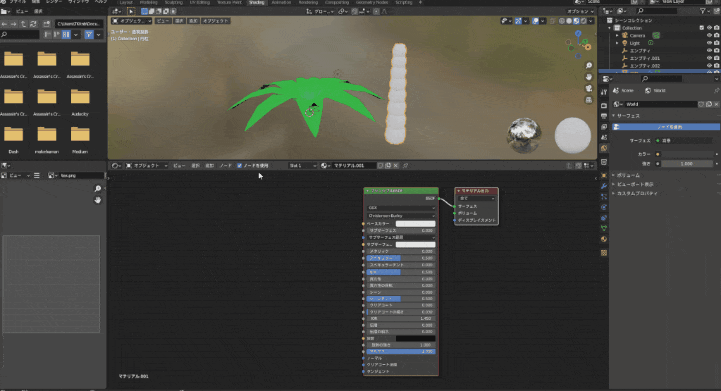Select the viewport pan hand icon
721x391 pixels.
pos(589,77)
